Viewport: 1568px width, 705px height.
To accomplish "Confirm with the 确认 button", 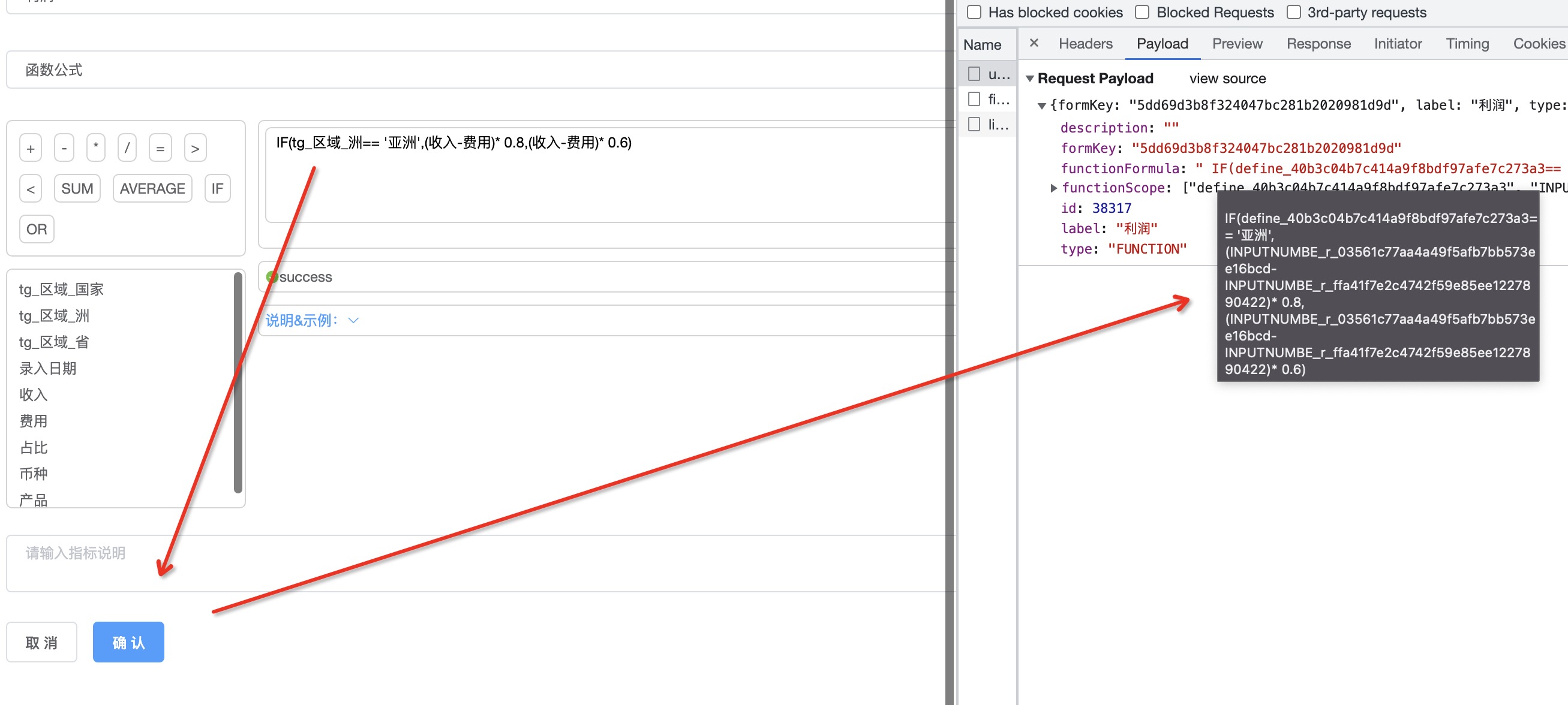I will 128,641.
